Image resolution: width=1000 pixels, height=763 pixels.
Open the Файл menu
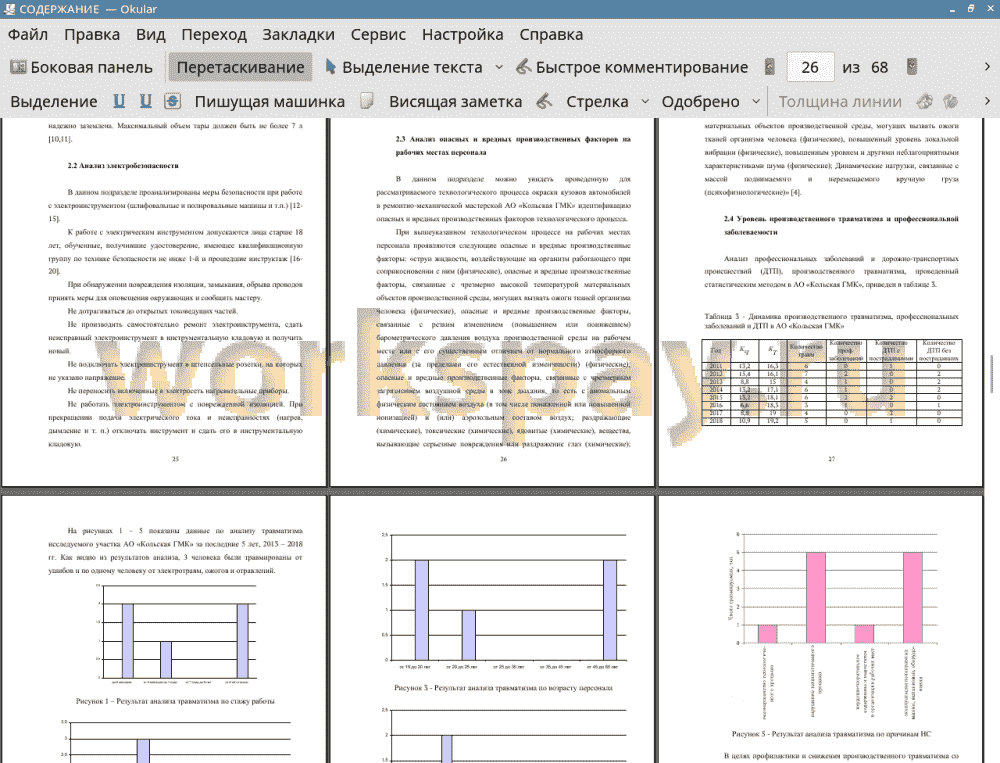(27, 34)
